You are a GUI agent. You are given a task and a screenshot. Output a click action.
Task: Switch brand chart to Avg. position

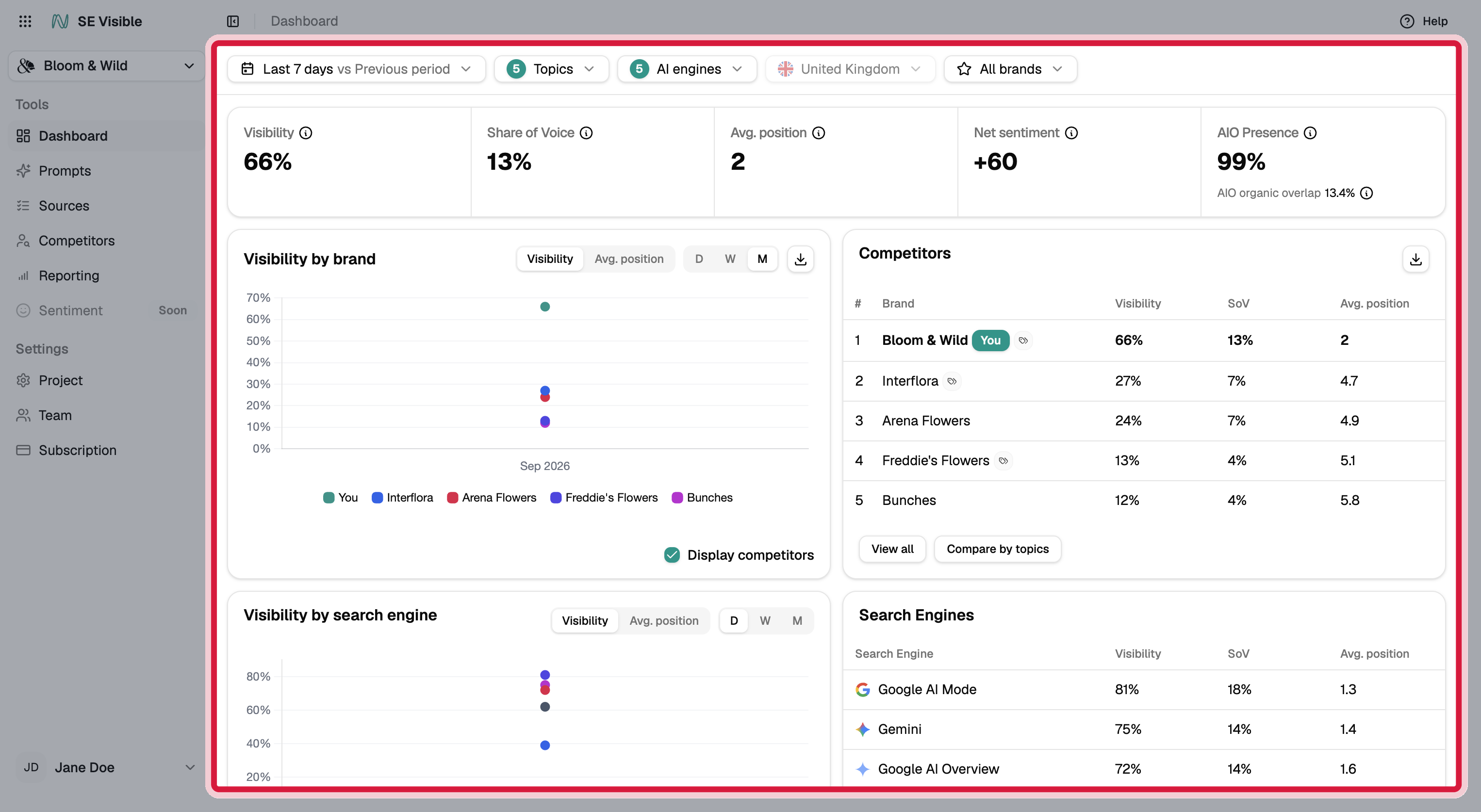pos(629,259)
